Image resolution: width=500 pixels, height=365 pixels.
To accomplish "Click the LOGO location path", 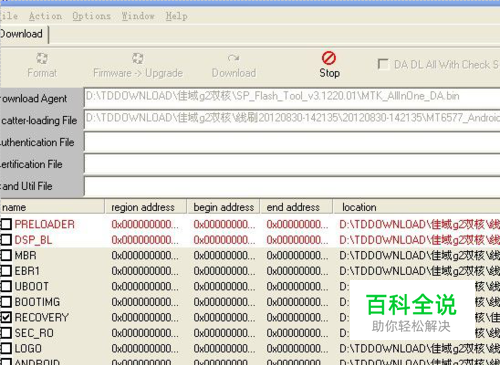I will point(420,348).
